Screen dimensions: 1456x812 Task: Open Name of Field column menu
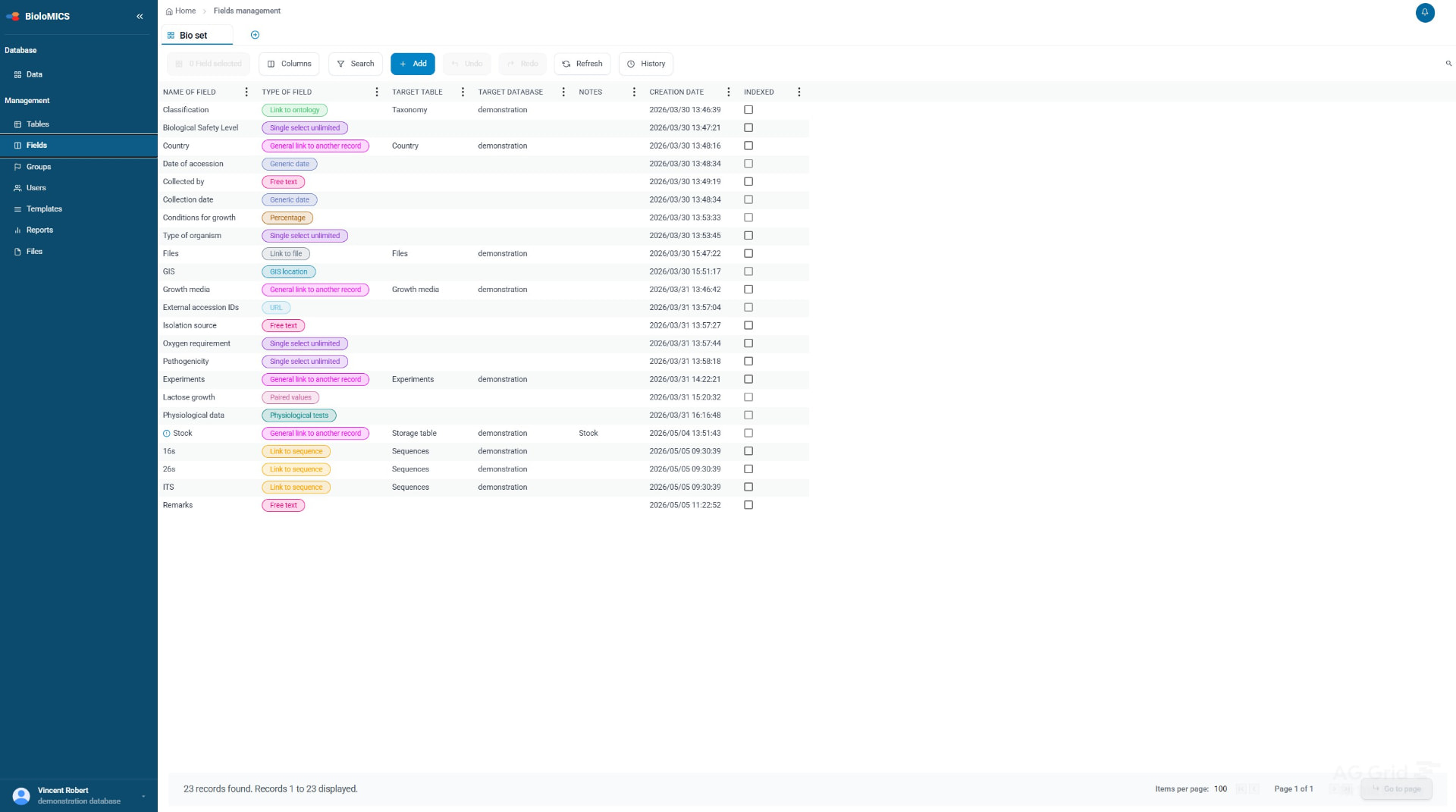[246, 92]
